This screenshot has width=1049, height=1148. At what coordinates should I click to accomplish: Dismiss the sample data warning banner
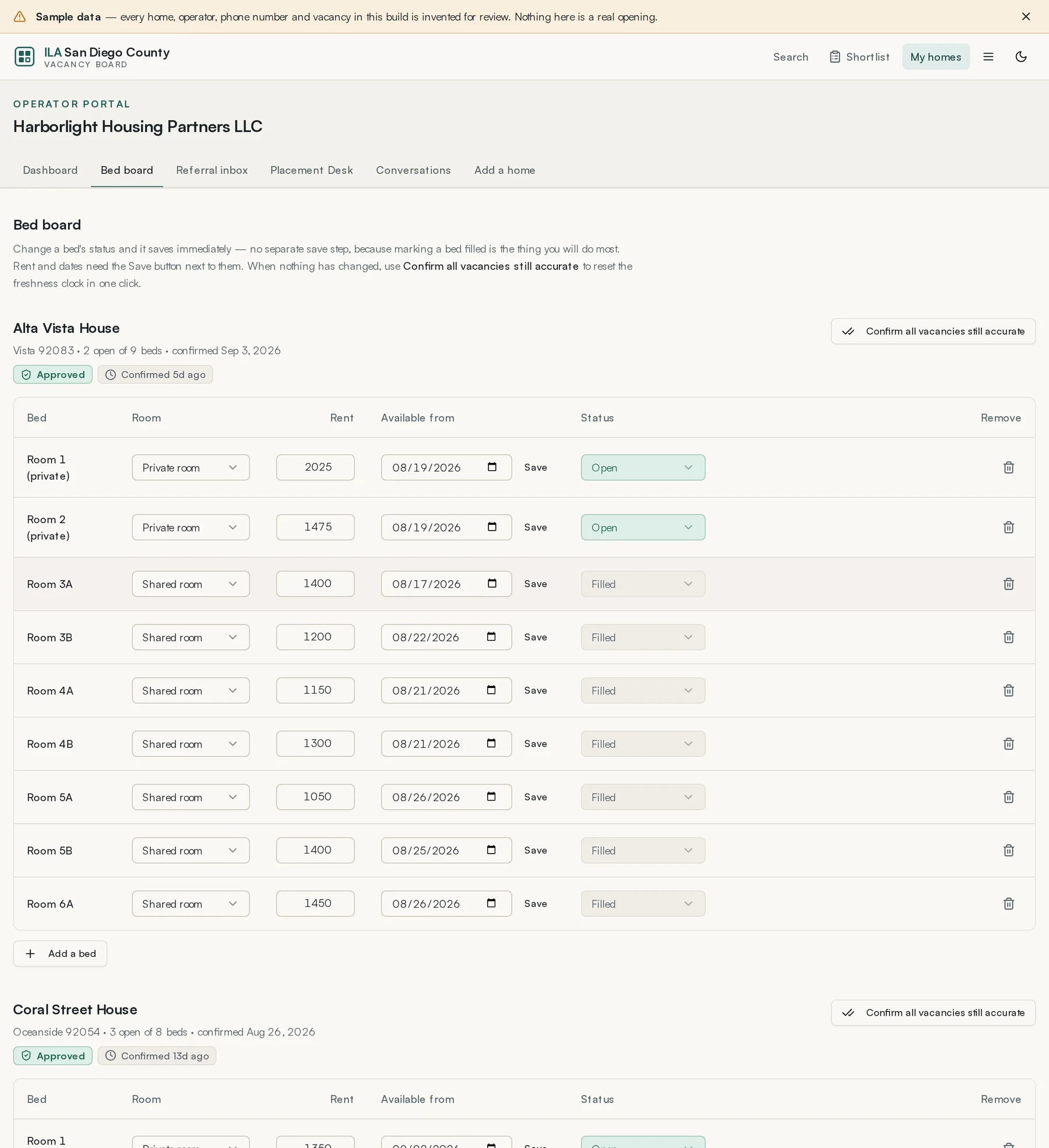1026,16
